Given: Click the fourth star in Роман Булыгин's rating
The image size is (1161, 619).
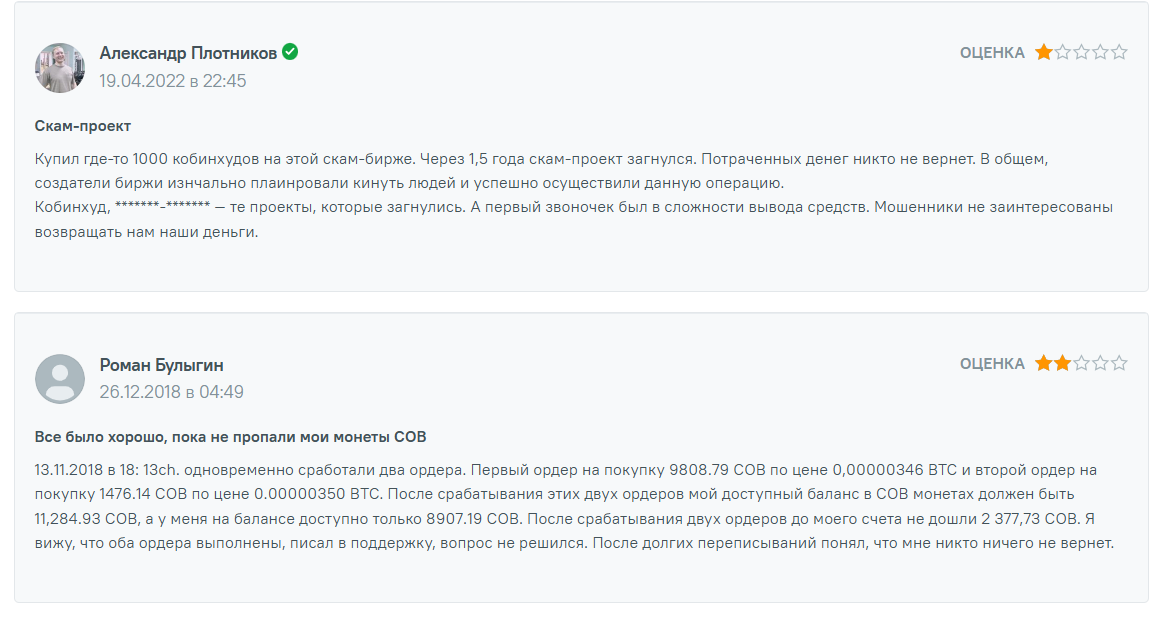Looking at the screenshot, I should [1100, 363].
